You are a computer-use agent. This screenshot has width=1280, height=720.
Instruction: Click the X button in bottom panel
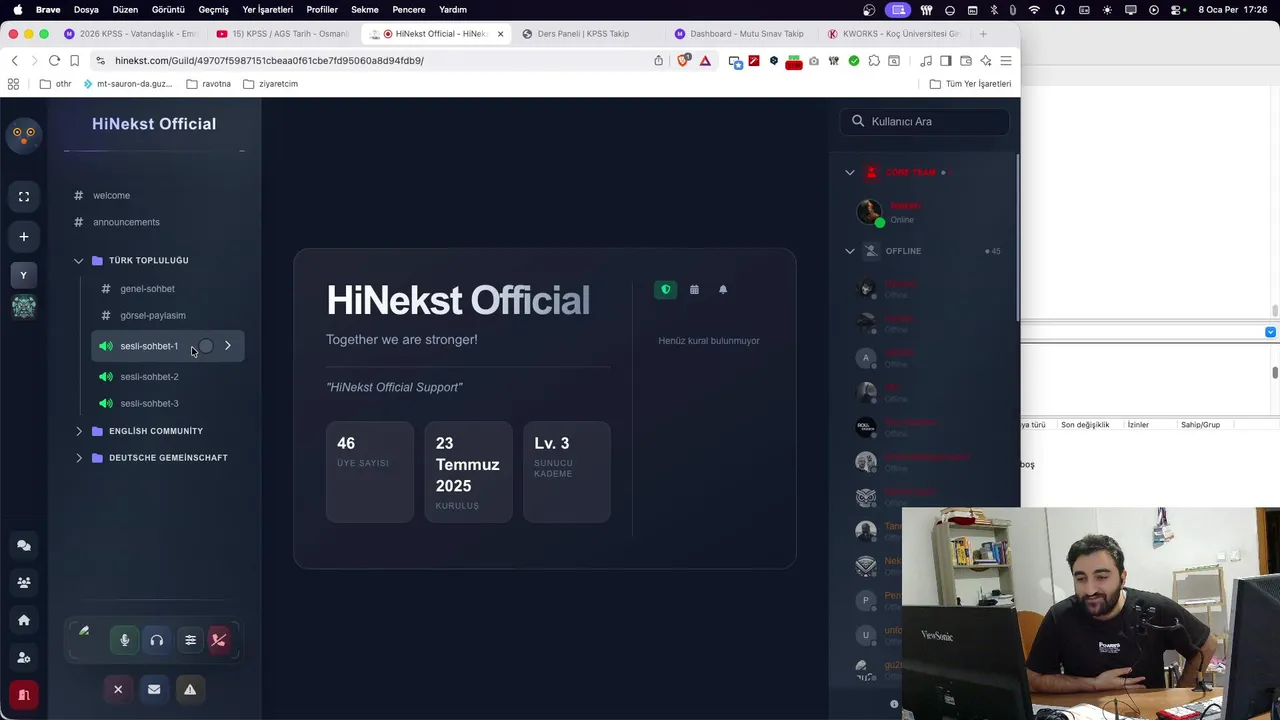[x=118, y=689]
